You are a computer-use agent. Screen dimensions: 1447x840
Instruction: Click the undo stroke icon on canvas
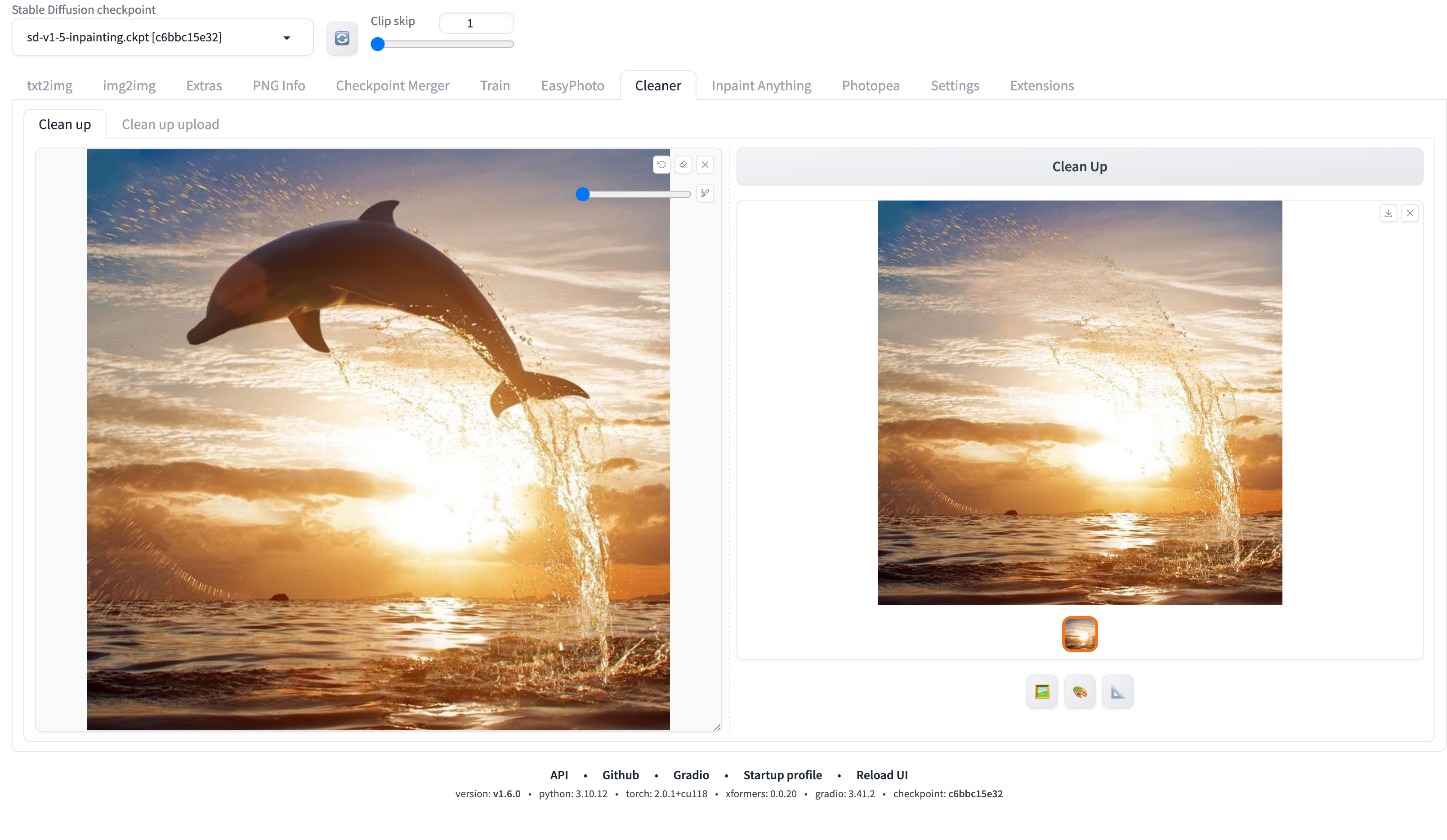pyautogui.click(x=661, y=165)
